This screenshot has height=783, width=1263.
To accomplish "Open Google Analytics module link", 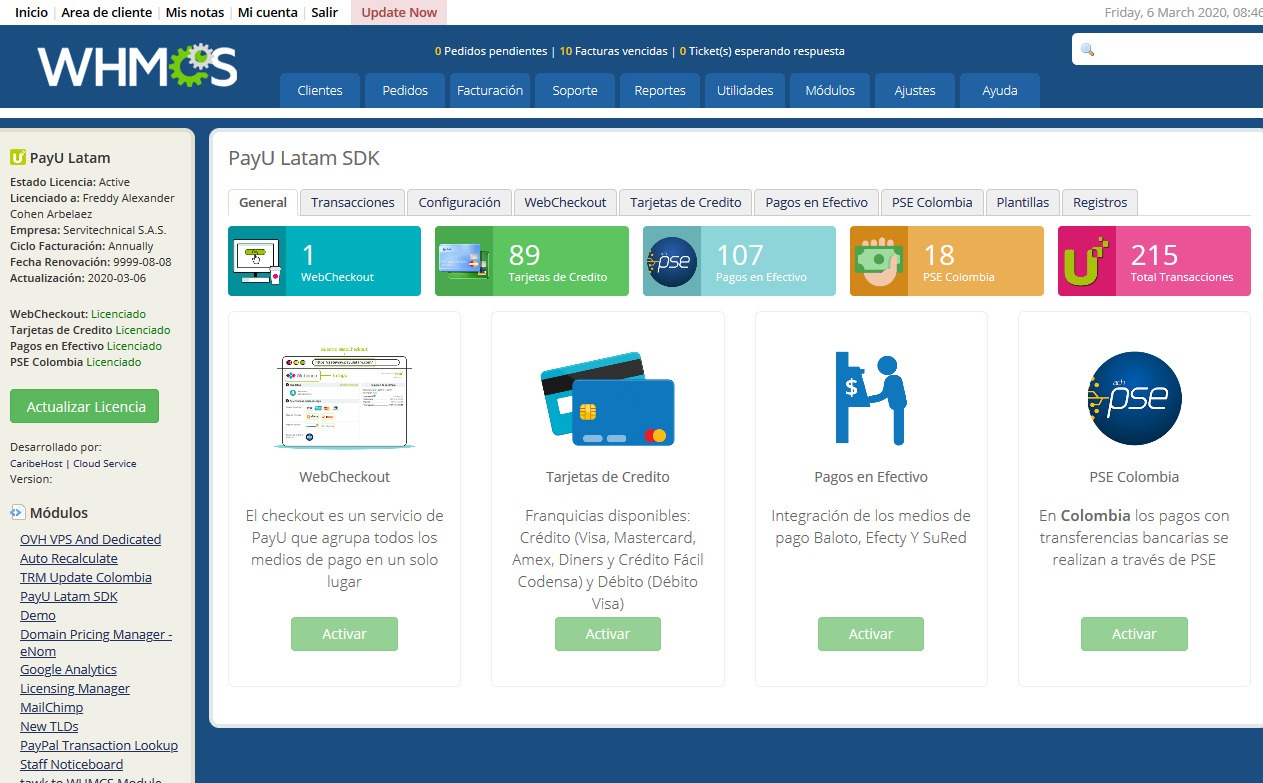I will point(68,669).
